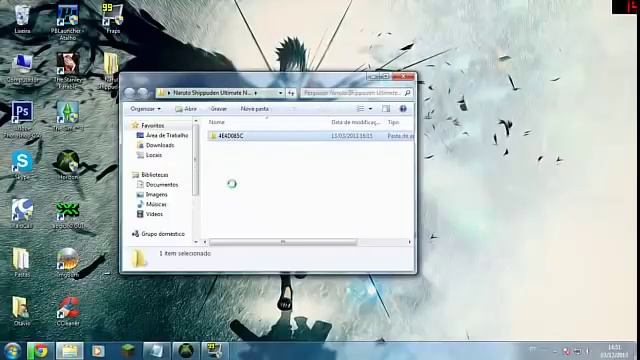Image resolution: width=640 pixels, height=360 pixels.
Task: Sort by Nome column header
Action: tap(217, 122)
